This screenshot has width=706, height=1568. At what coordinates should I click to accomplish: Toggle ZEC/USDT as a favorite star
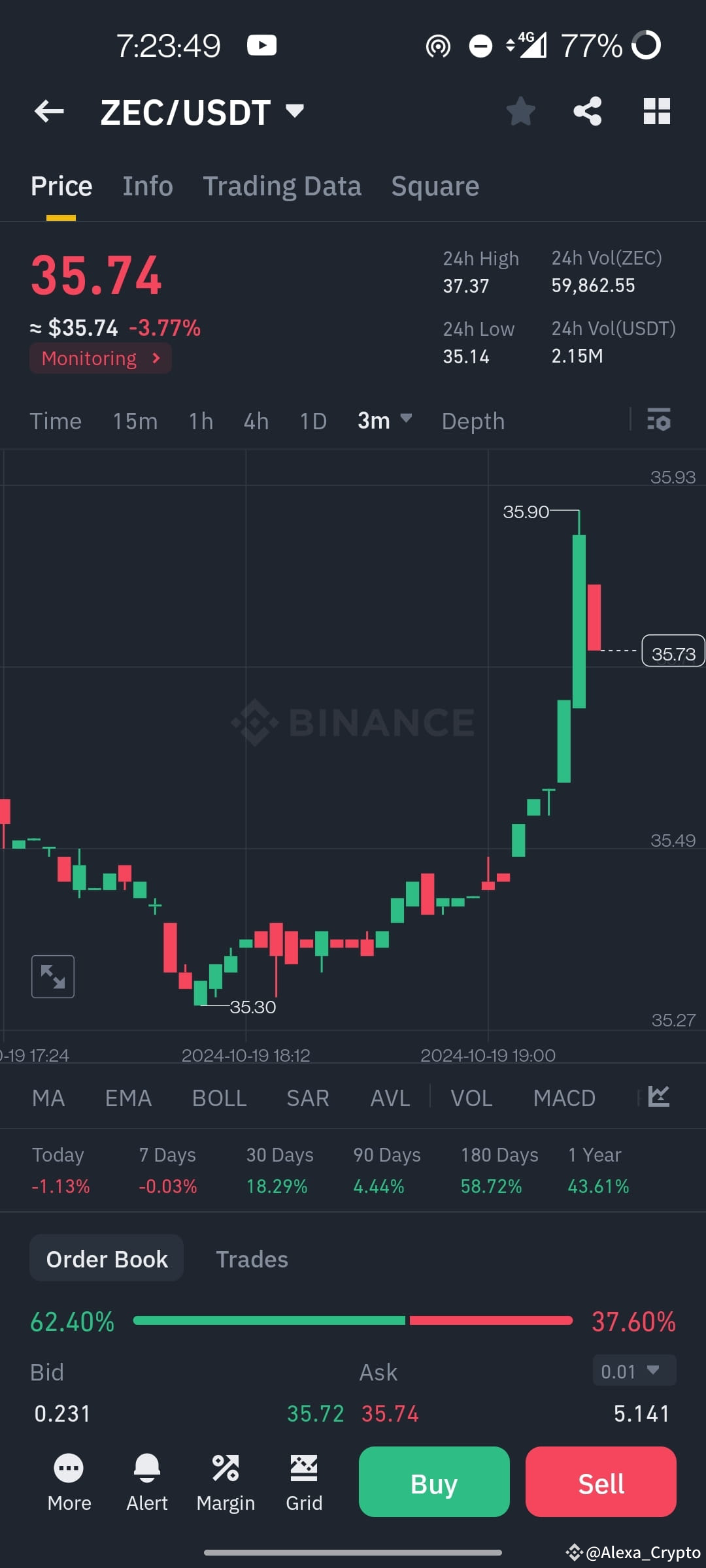pos(521,111)
